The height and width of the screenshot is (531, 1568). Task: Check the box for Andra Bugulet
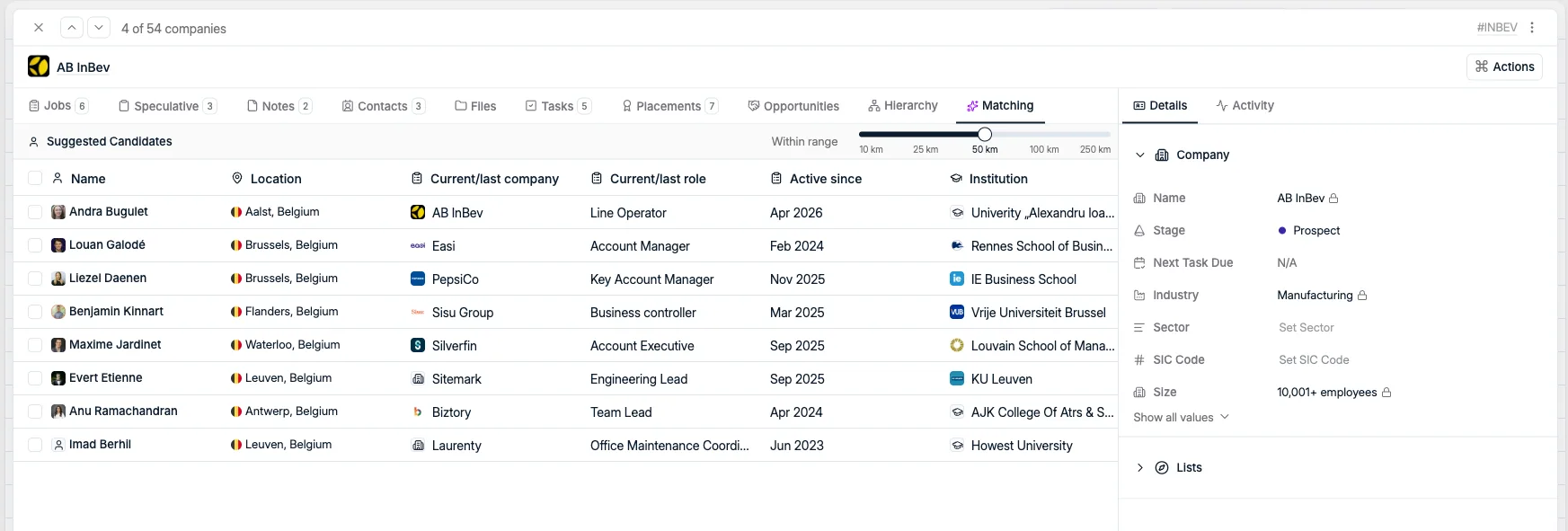(35, 212)
